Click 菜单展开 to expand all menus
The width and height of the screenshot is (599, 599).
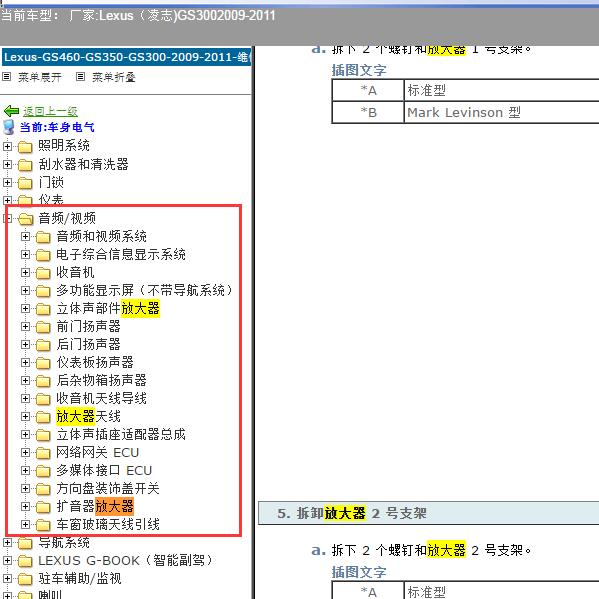pos(40,77)
